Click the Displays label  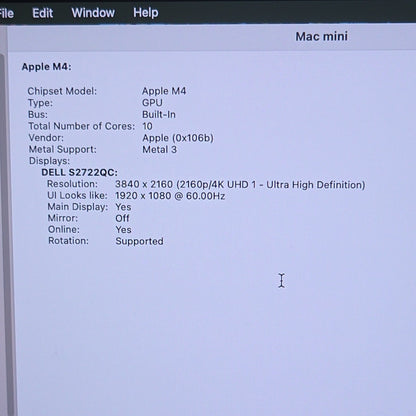point(49,161)
